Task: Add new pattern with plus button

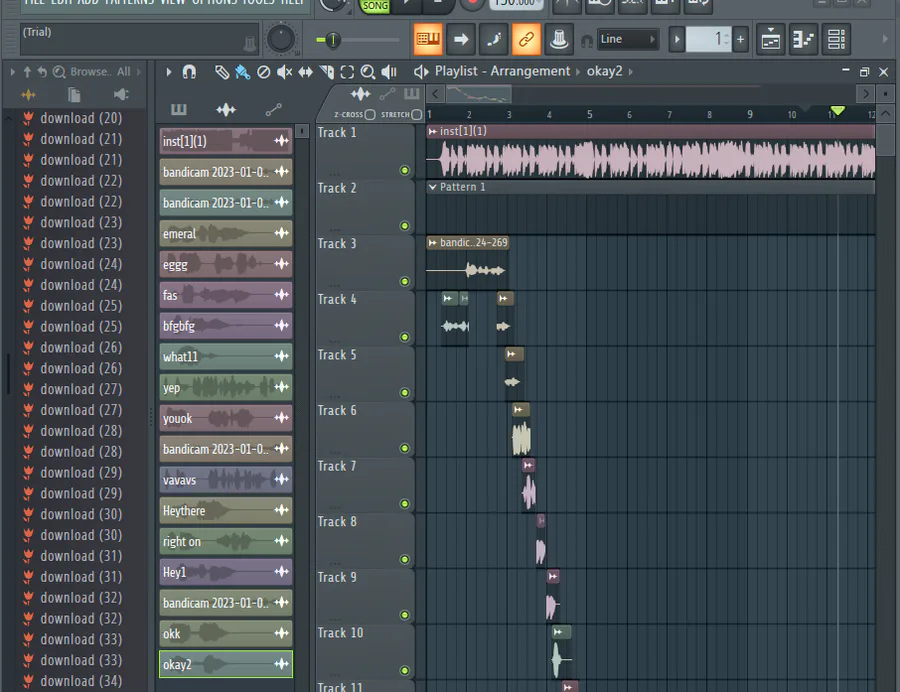Action: click(x=740, y=39)
